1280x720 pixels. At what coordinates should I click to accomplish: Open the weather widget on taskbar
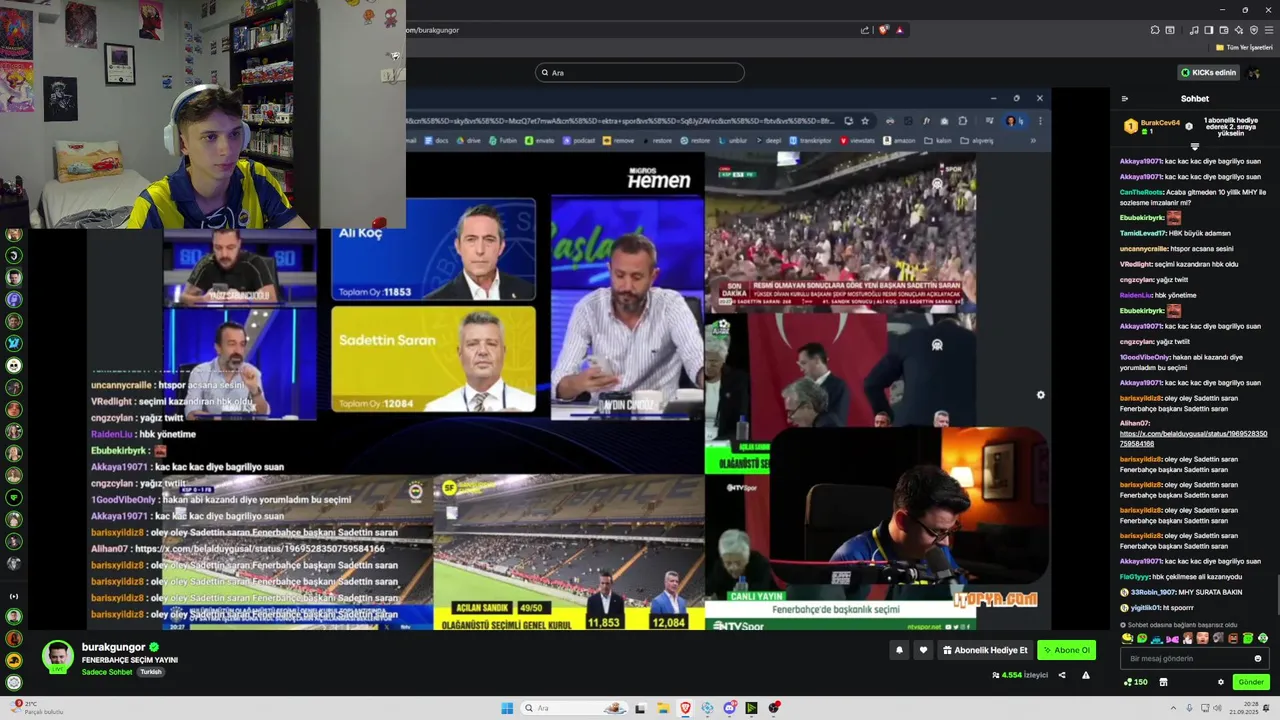pyautogui.click(x=38, y=708)
